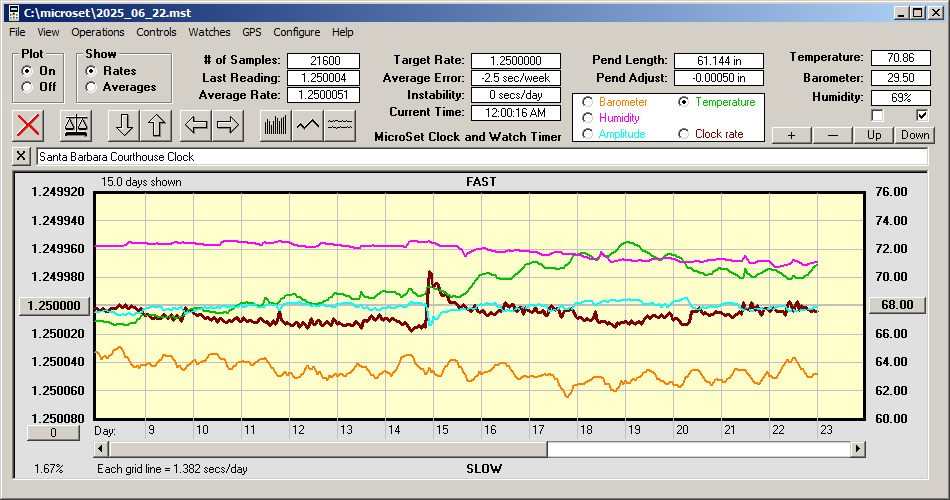Click the horizontal scrollbar thumb

point(328,449)
